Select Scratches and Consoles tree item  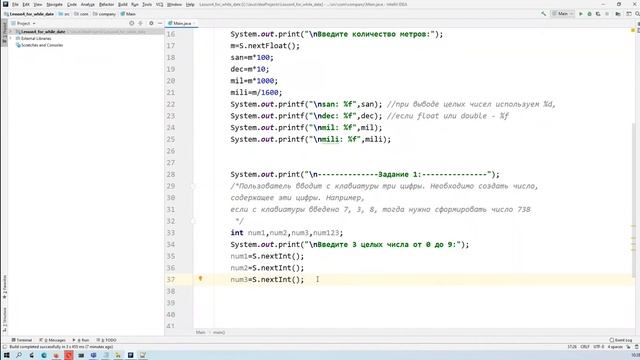(39, 45)
